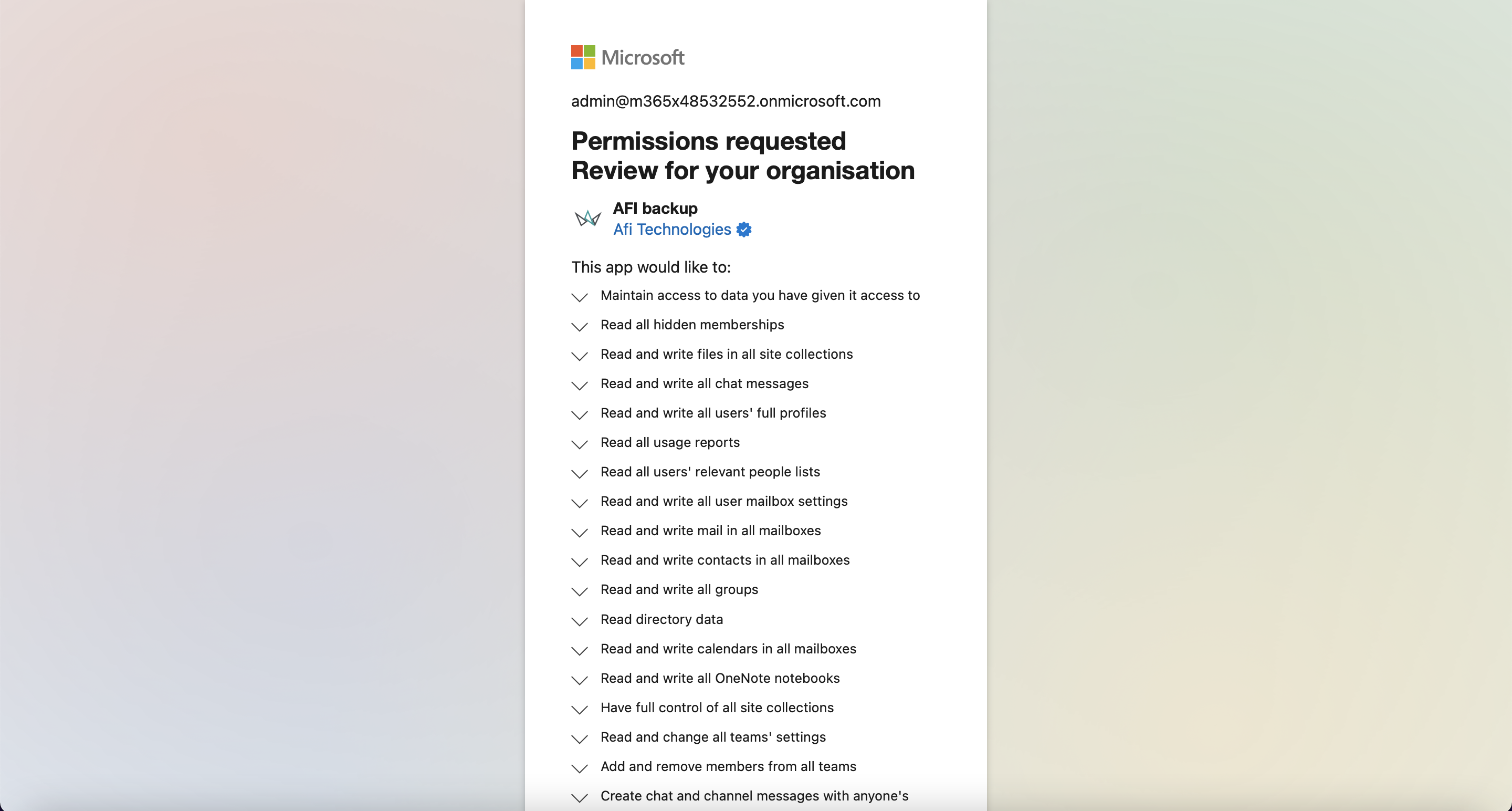
Task: Expand the 'Read and write all chat messages' chevron
Action: point(579,385)
